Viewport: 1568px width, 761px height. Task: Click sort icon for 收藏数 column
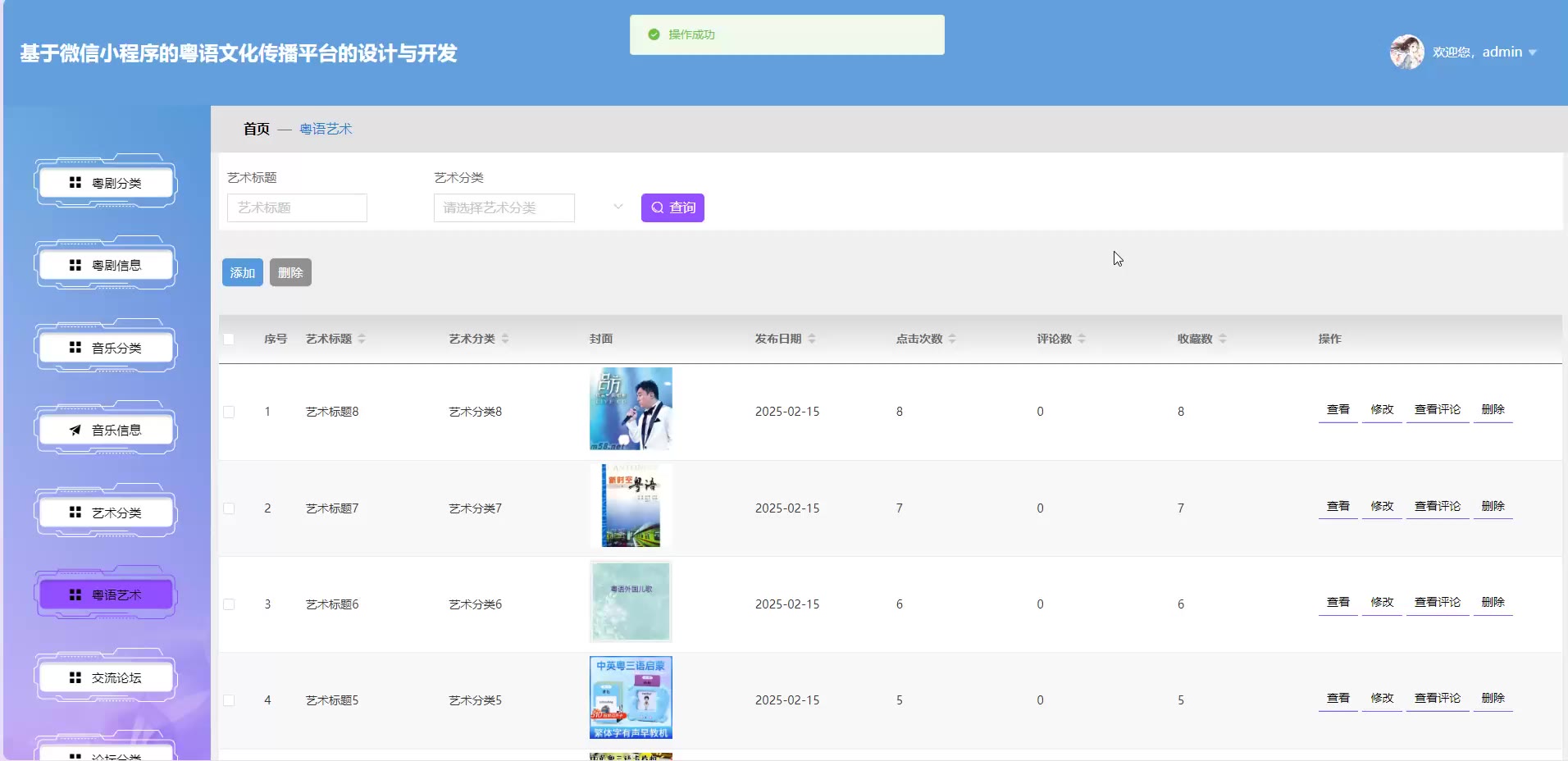[x=1223, y=339]
